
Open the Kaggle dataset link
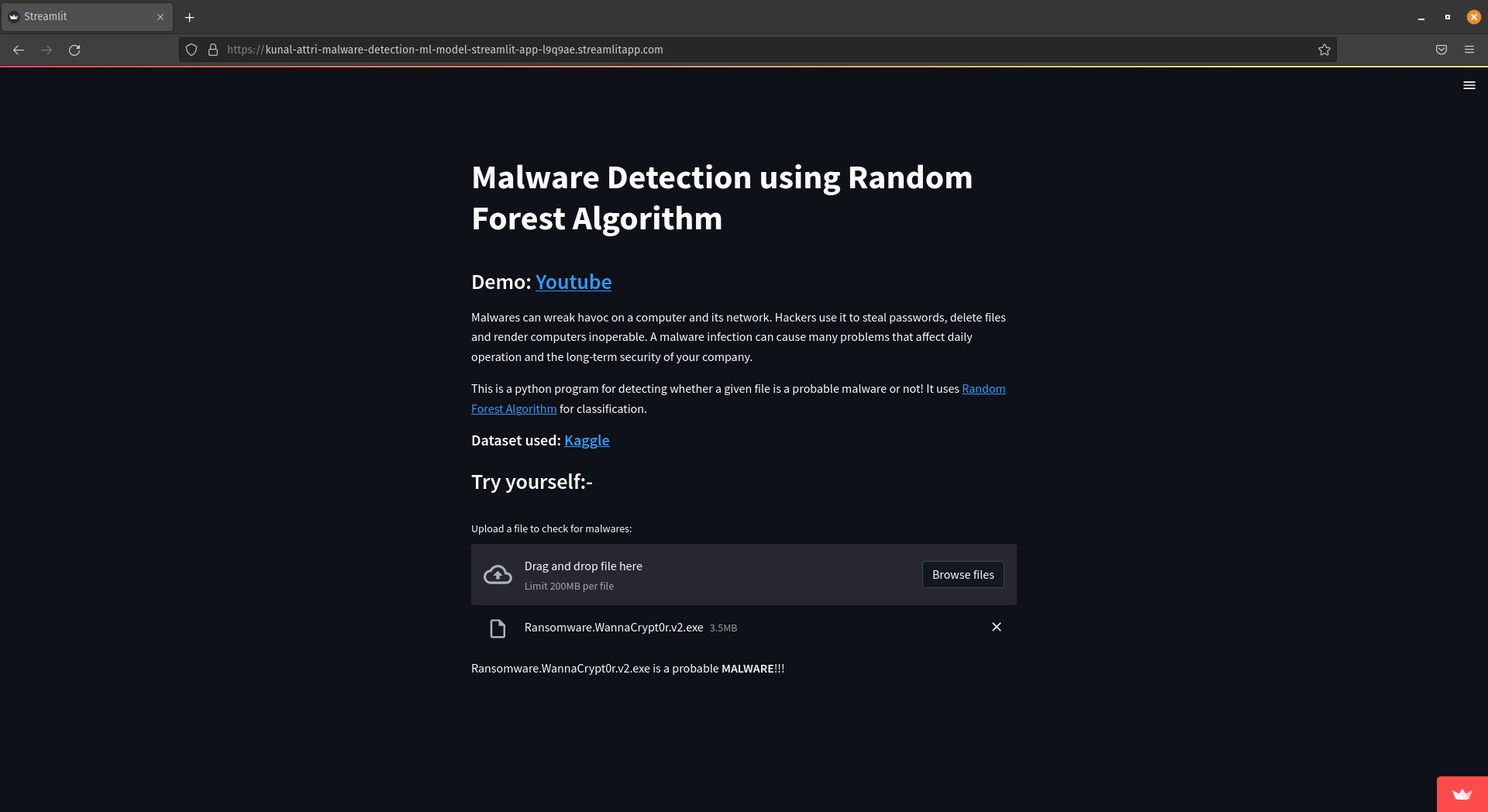click(x=587, y=441)
